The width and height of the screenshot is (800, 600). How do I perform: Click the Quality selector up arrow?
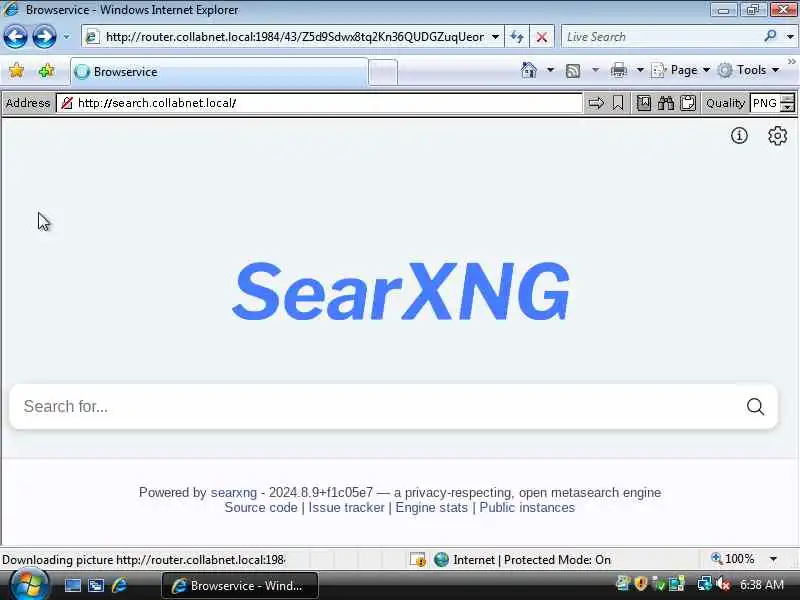(788, 98)
